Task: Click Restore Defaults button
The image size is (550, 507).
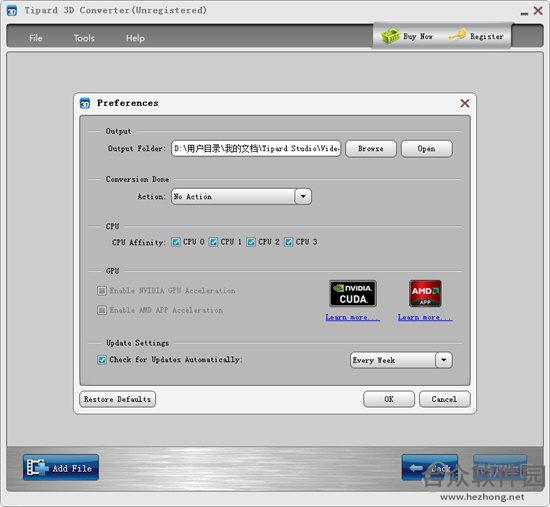Action: (118, 399)
